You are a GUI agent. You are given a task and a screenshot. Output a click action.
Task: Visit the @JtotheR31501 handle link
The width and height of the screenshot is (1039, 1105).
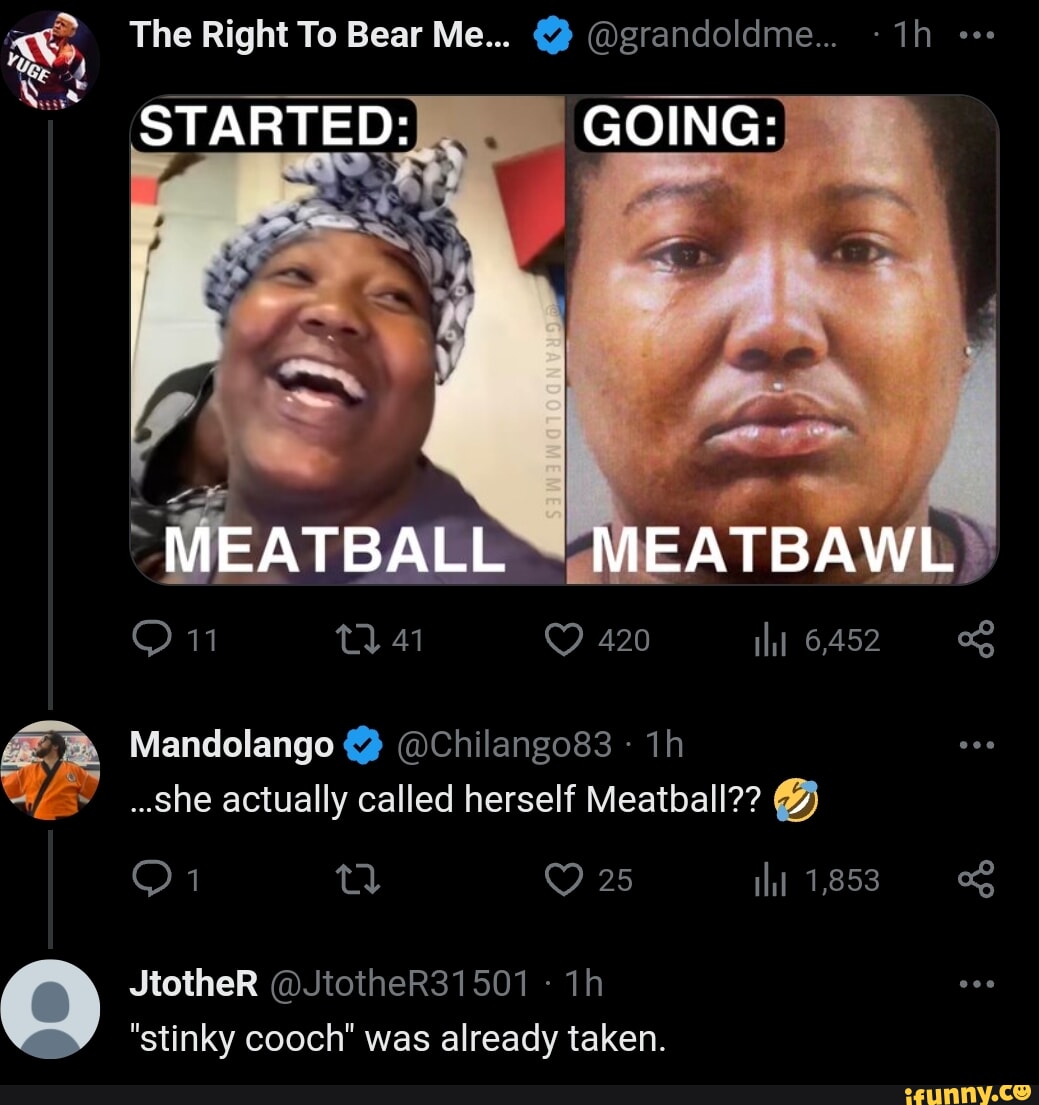point(400,985)
